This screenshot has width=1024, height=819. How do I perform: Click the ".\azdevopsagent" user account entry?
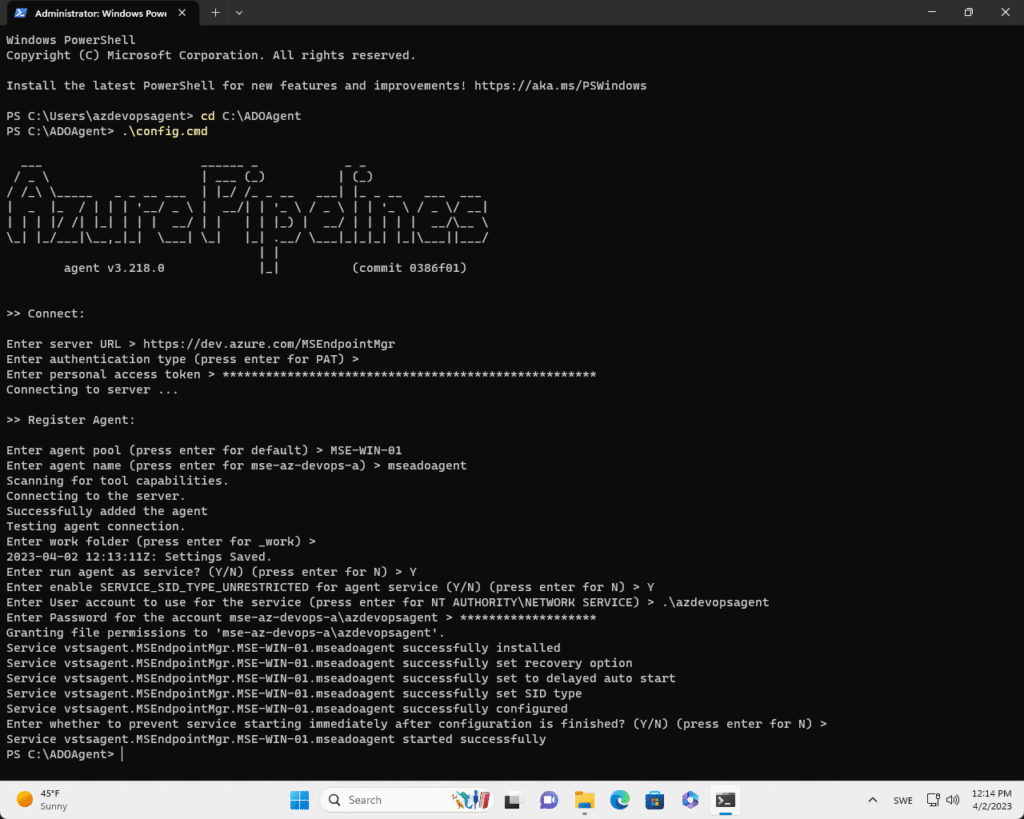[715, 602]
